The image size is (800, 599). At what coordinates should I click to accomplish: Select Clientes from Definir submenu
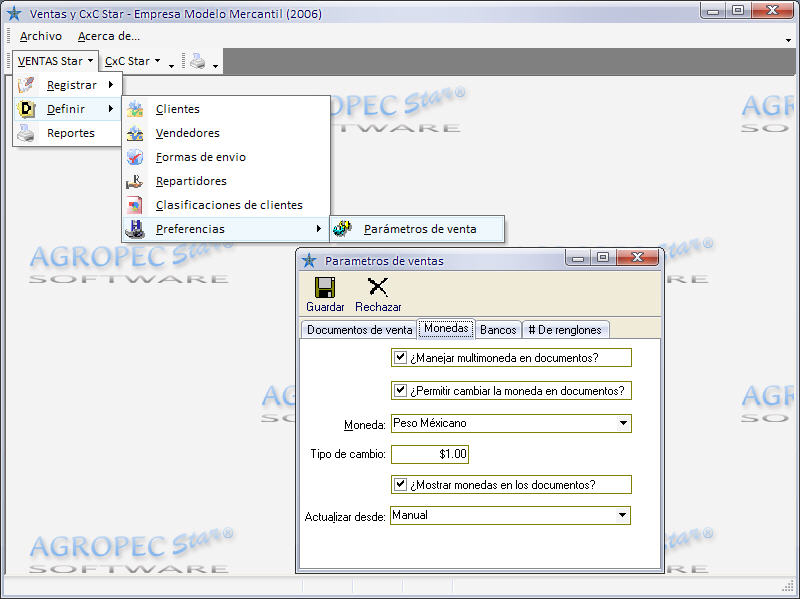(226, 109)
